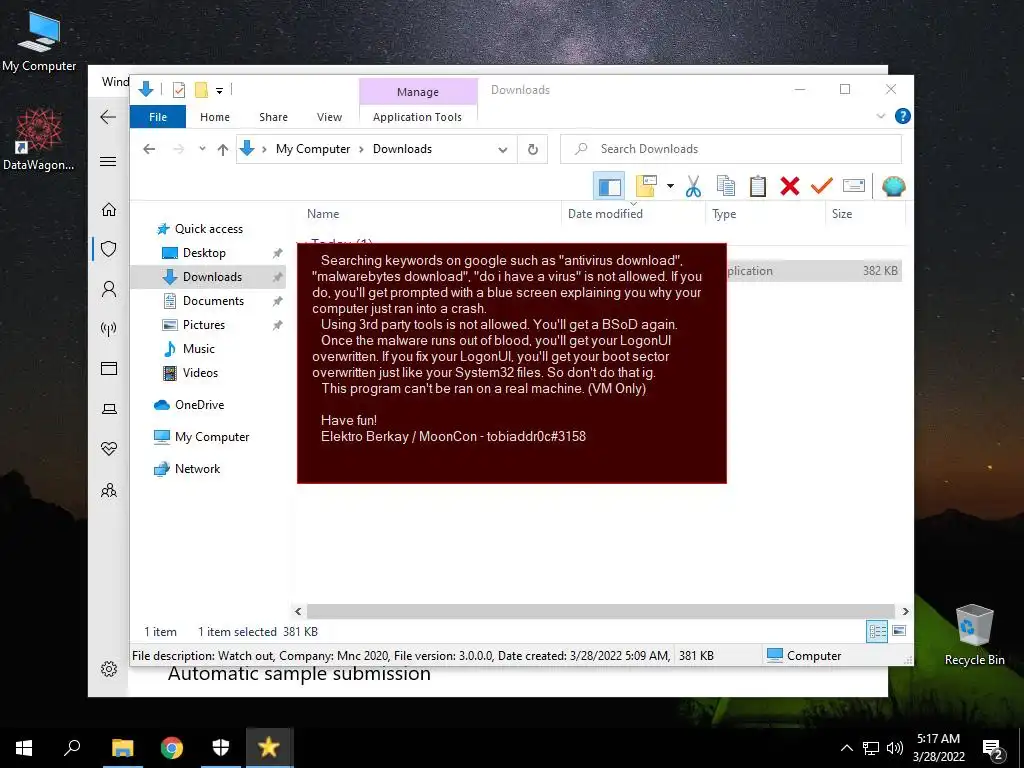Expand the address bar history dropdown
Viewport: 1024px width, 768px height.
503,150
